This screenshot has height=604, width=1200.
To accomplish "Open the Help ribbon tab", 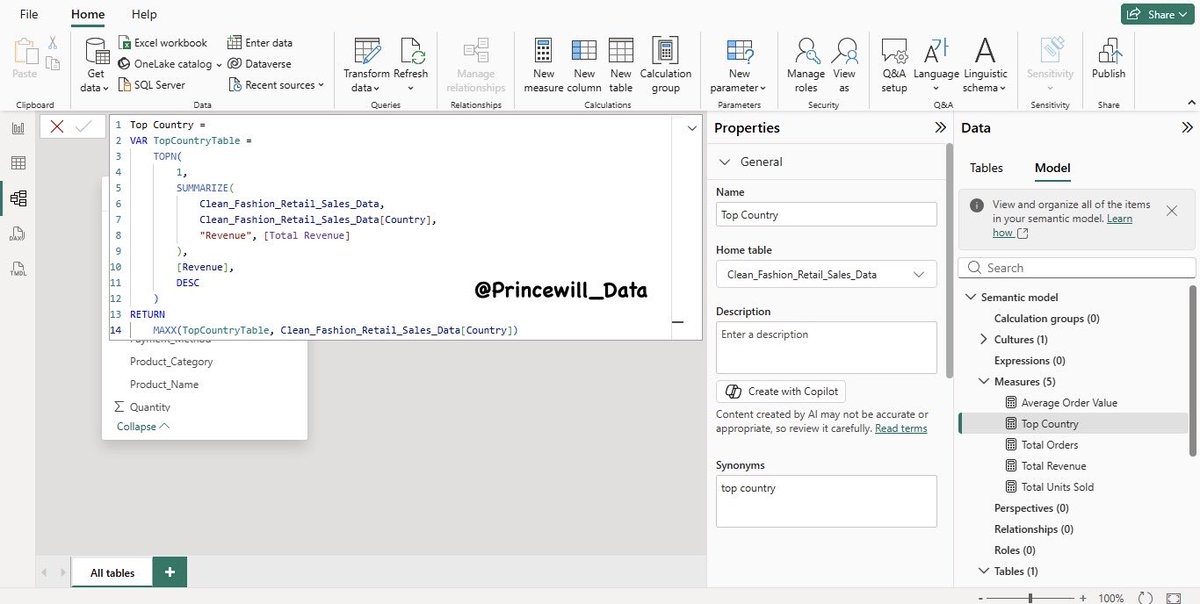I will pos(144,15).
